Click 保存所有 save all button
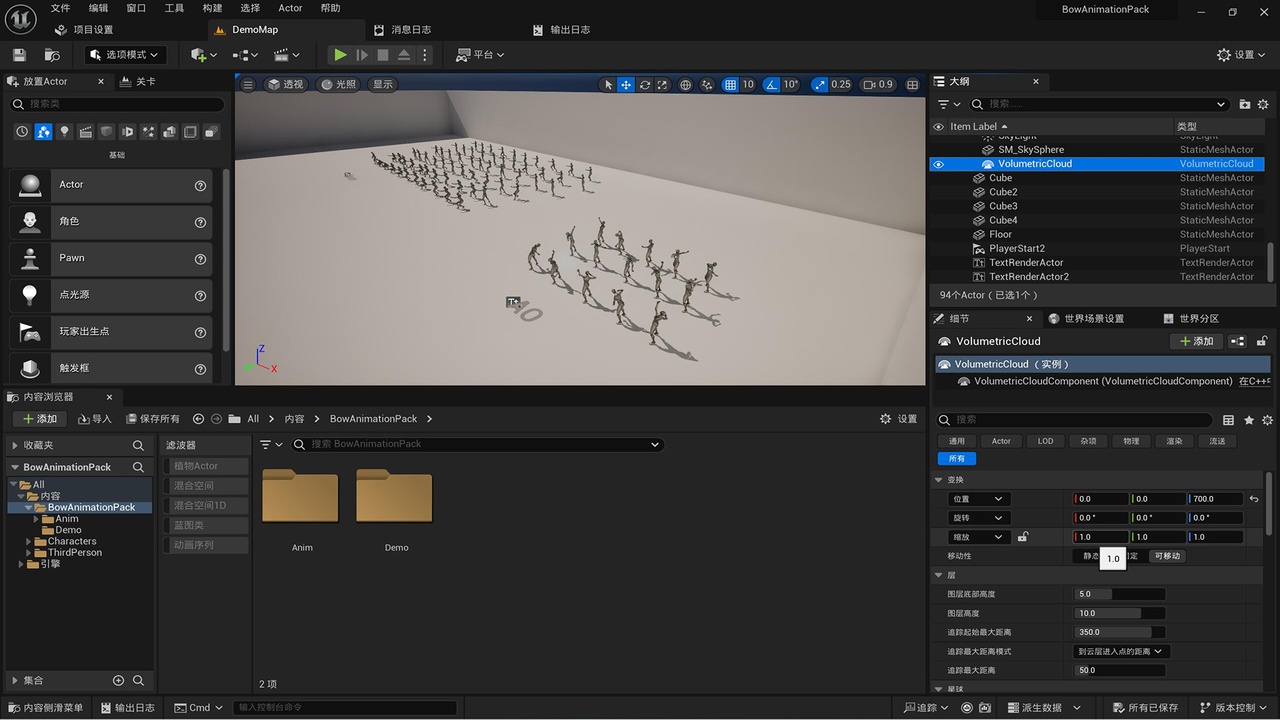Screen dimensions: 1280x720 pos(151,419)
